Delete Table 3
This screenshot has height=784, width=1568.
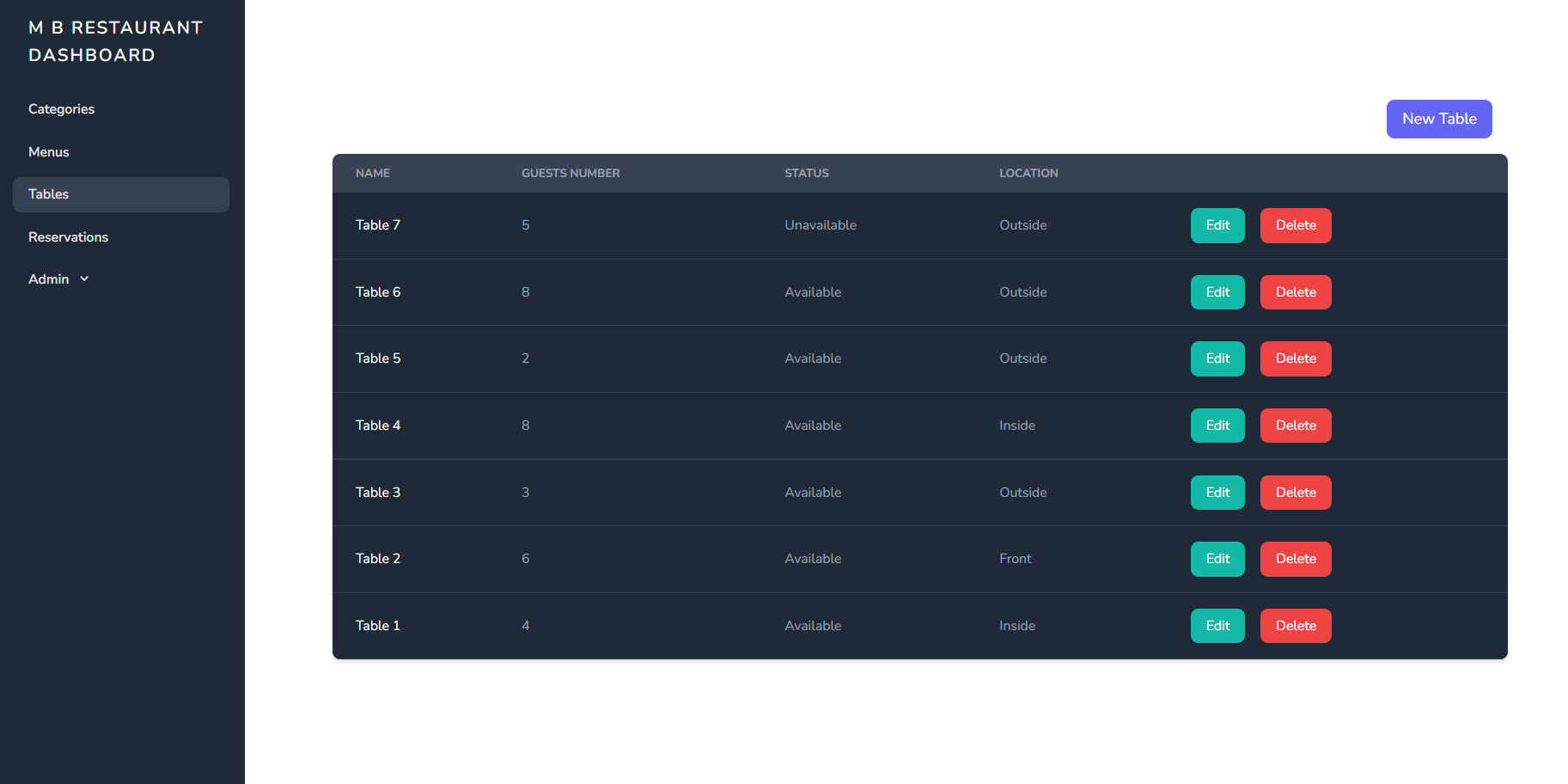(1296, 493)
